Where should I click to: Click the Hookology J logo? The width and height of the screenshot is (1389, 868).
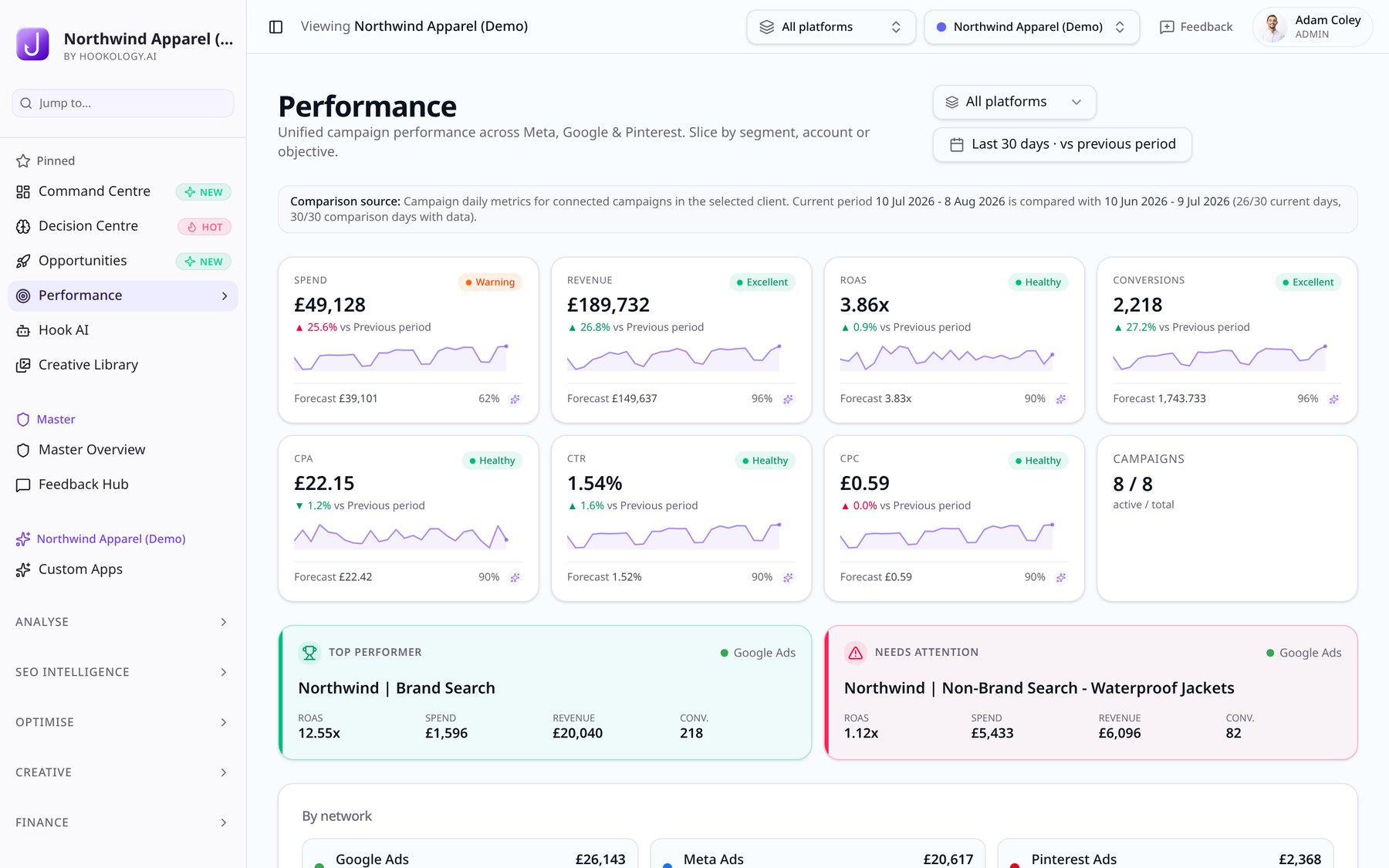pyautogui.click(x=32, y=44)
